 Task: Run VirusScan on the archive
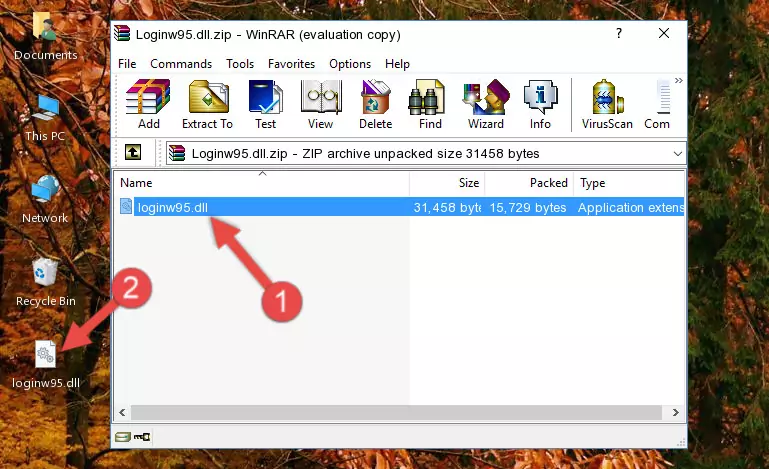[607, 104]
